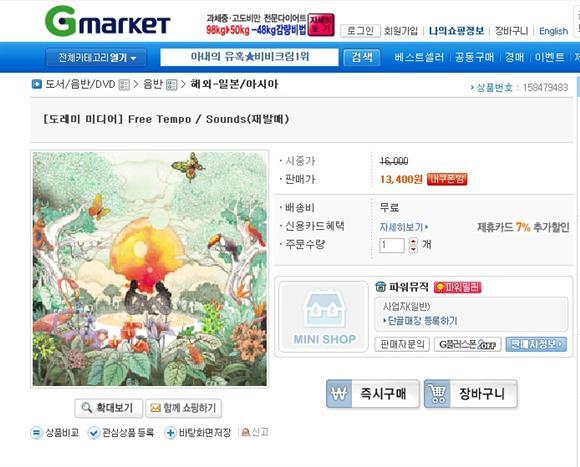This screenshot has height=467, width=580.
Task: Click the envelope 함께 쇼핑하기 button
Action: tap(183, 408)
